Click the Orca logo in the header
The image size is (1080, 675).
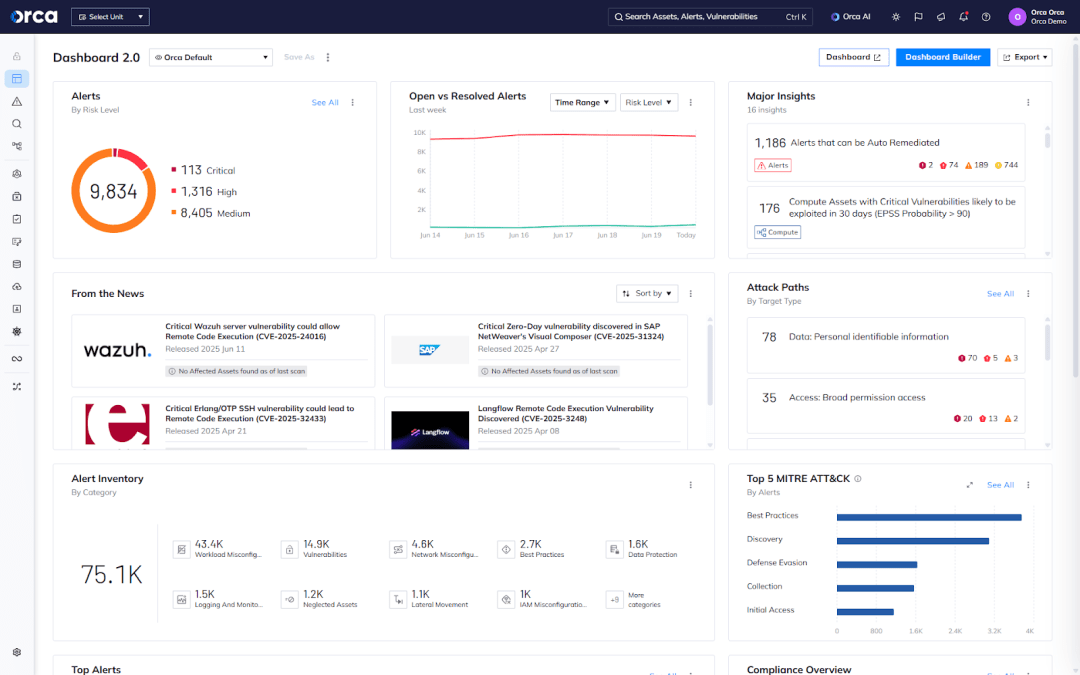[34, 17]
